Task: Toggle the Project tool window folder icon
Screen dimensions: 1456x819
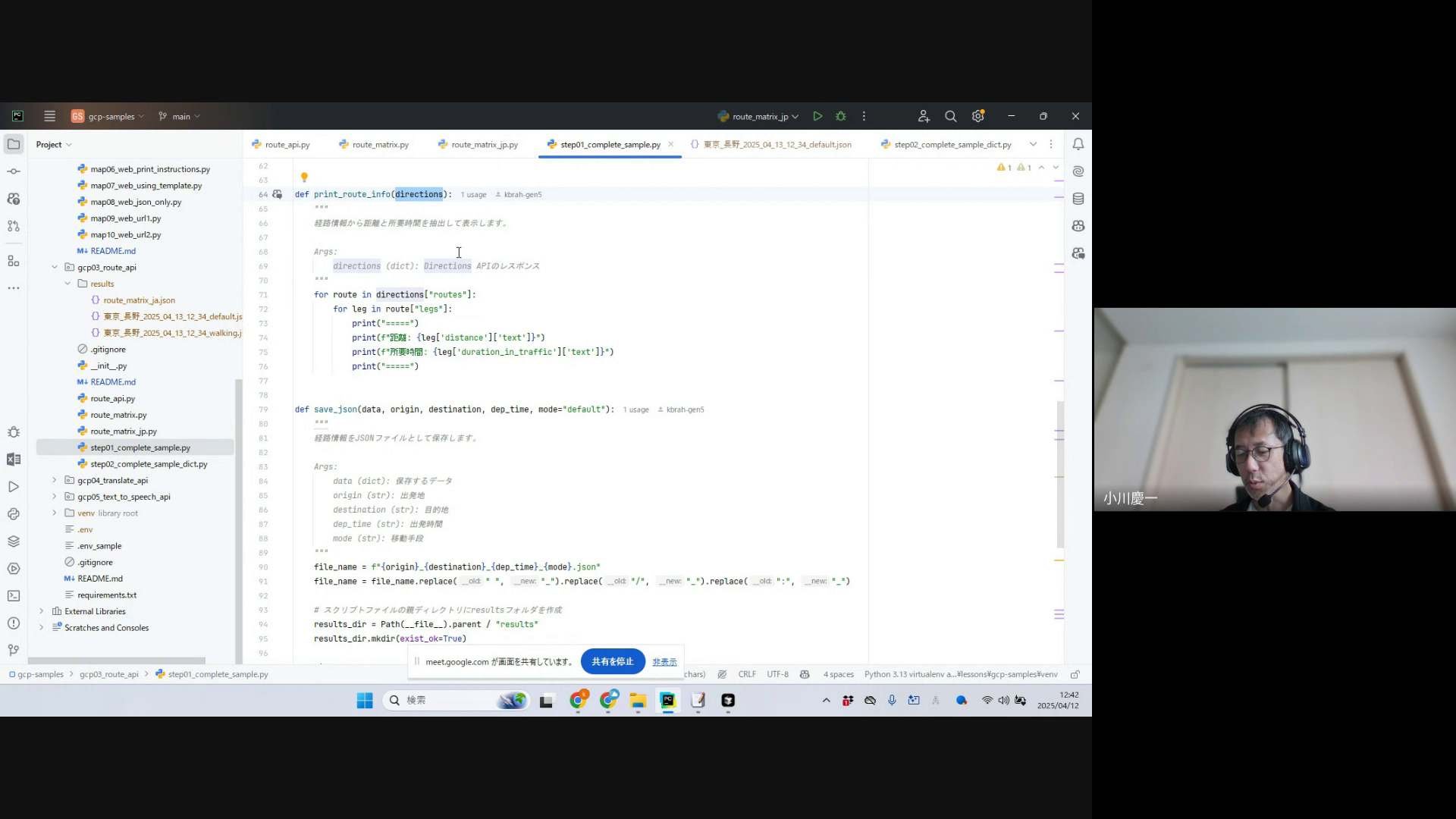Action: coord(14,144)
